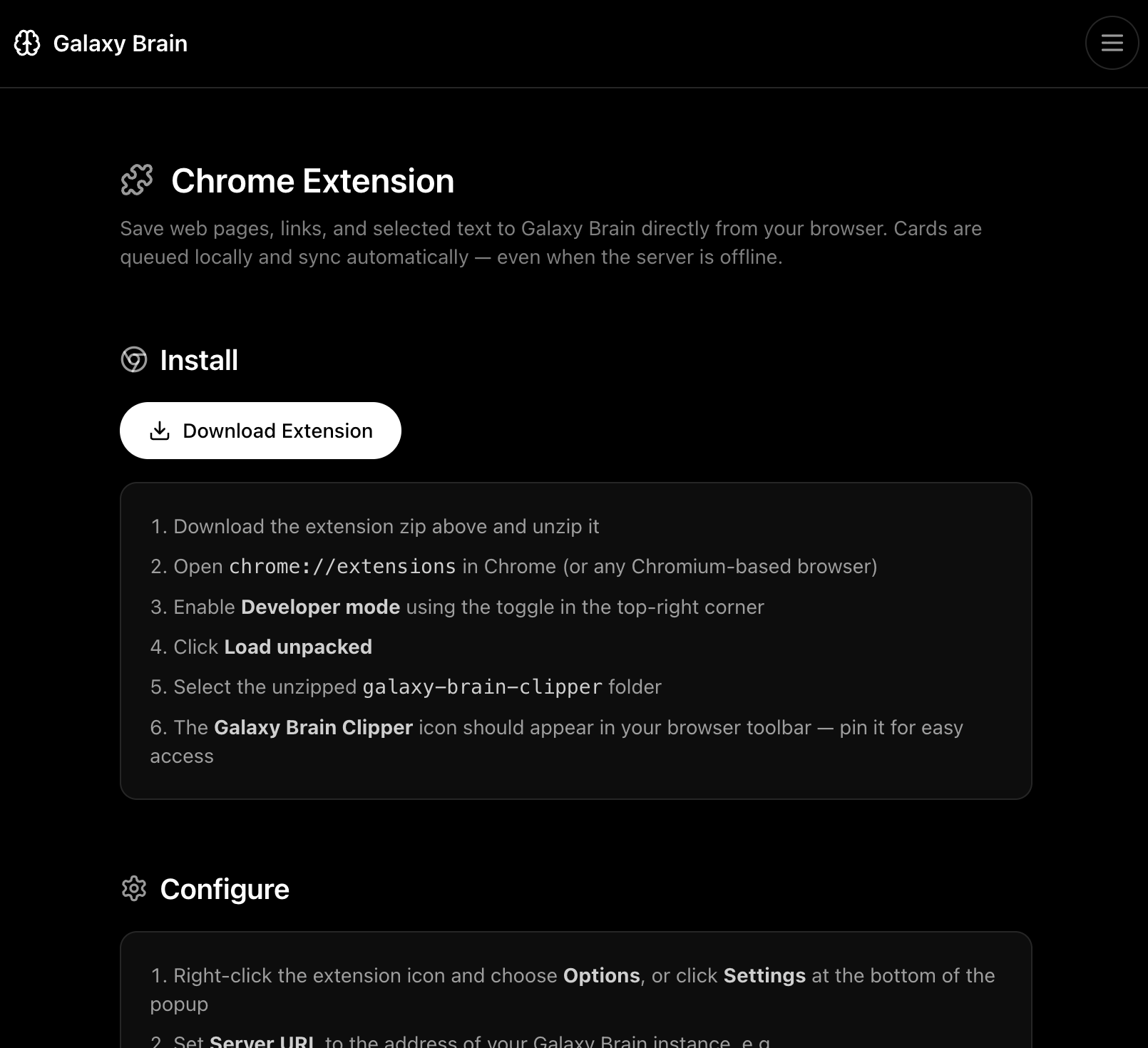Click the Chrome Extension page heading
1148x1048 pixels.
coord(312,181)
